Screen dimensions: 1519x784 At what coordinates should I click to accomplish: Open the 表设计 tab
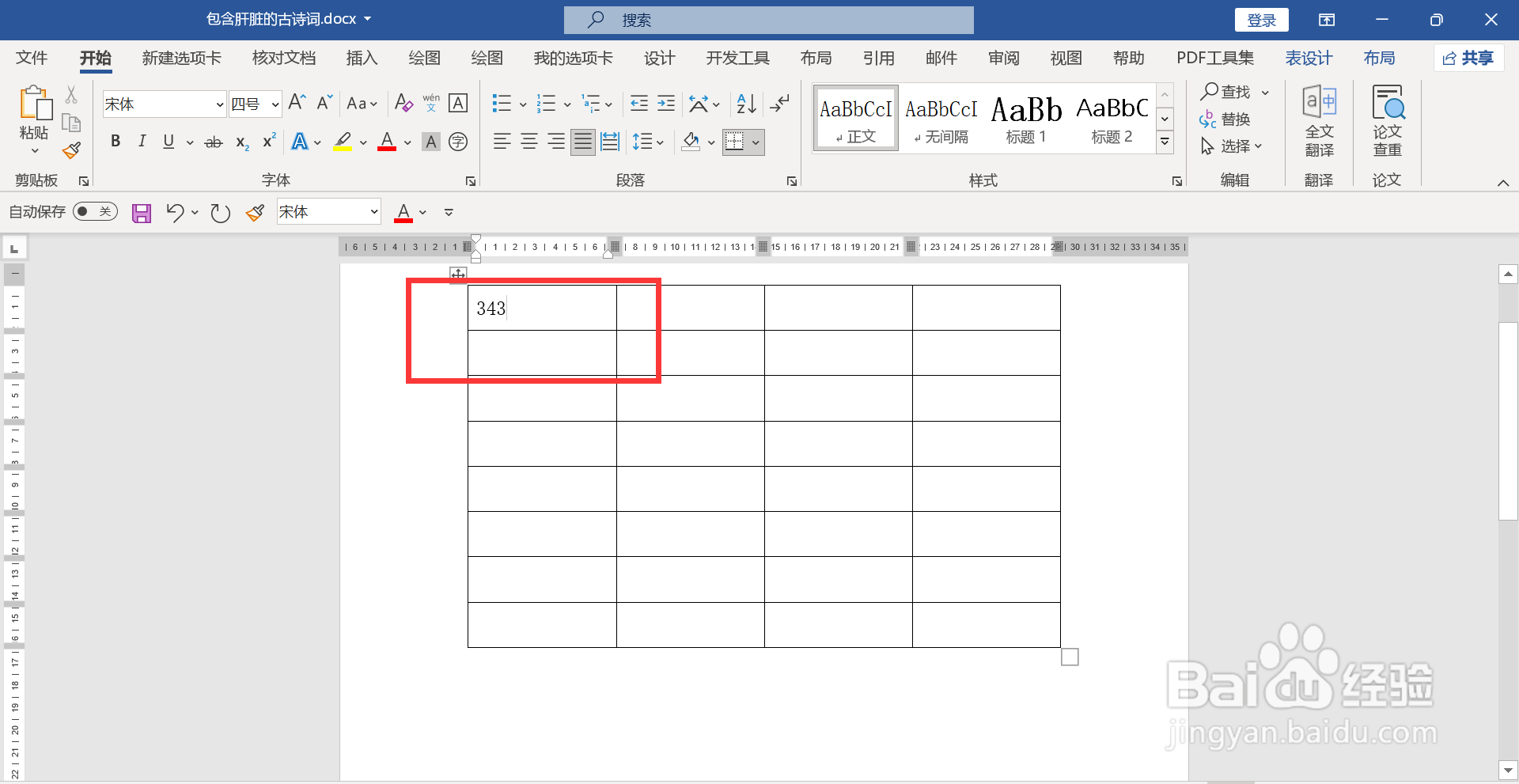click(1309, 58)
